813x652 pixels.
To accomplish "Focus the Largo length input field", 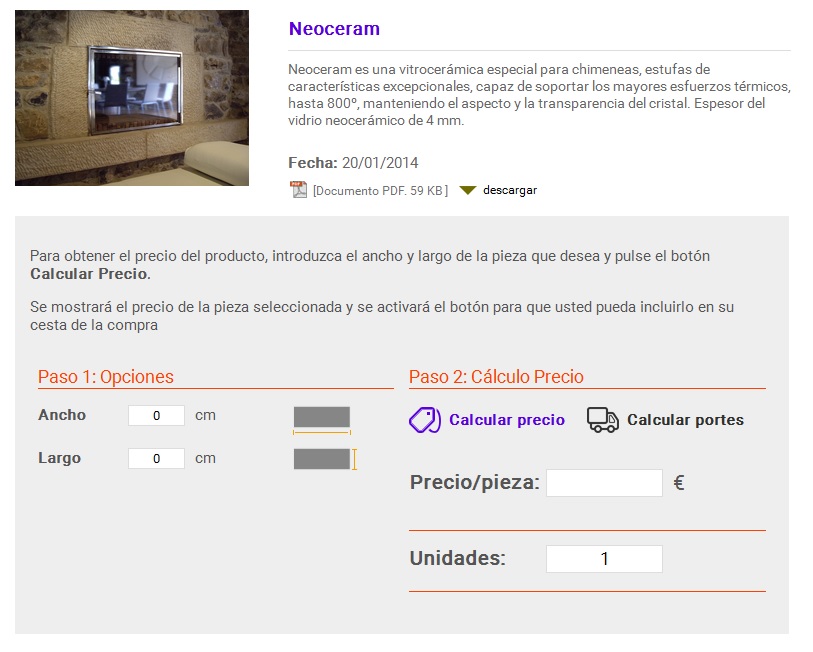I will (157, 459).
